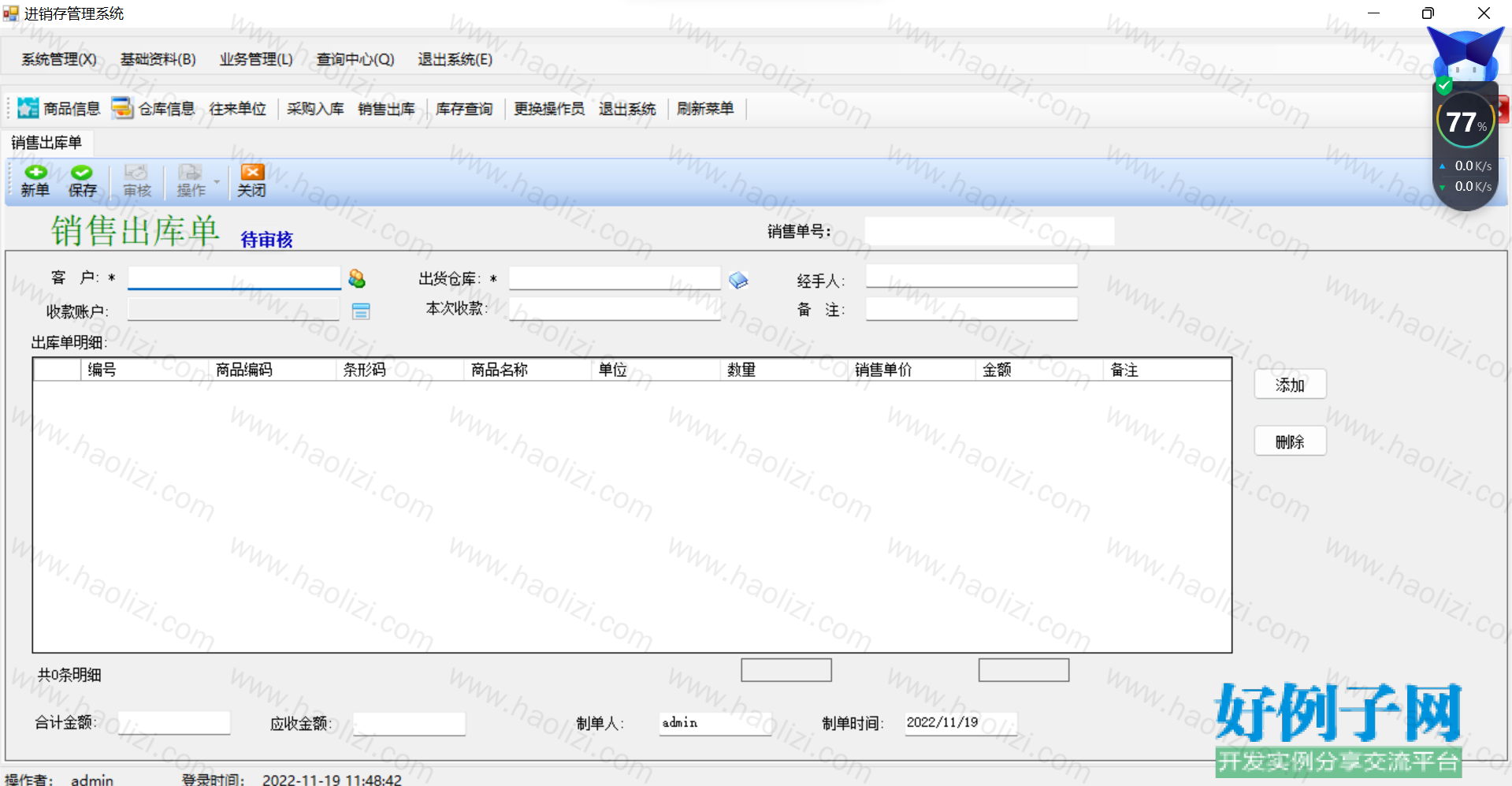
Task: Open the 退出系统(E) menu
Action: click(455, 59)
